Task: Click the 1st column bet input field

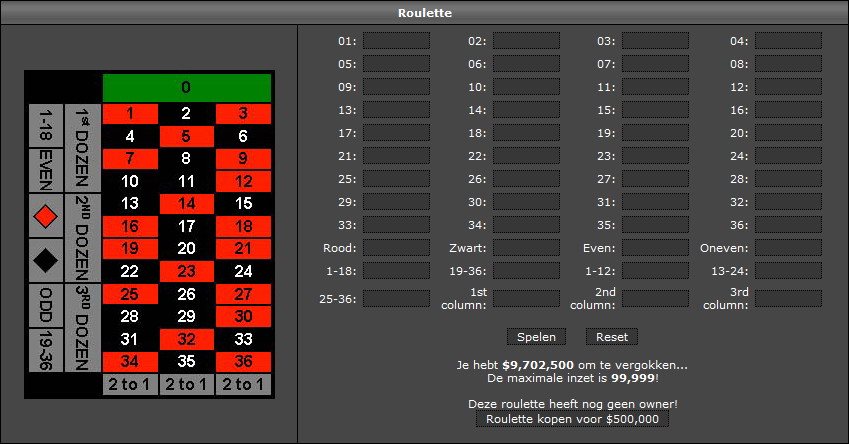Action: (x=526, y=298)
